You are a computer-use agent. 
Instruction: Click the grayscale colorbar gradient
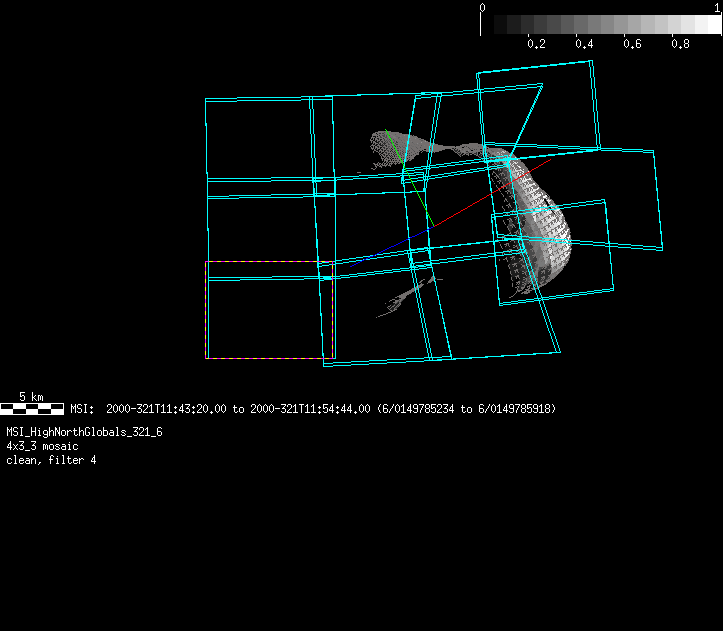(x=602, y=25)
